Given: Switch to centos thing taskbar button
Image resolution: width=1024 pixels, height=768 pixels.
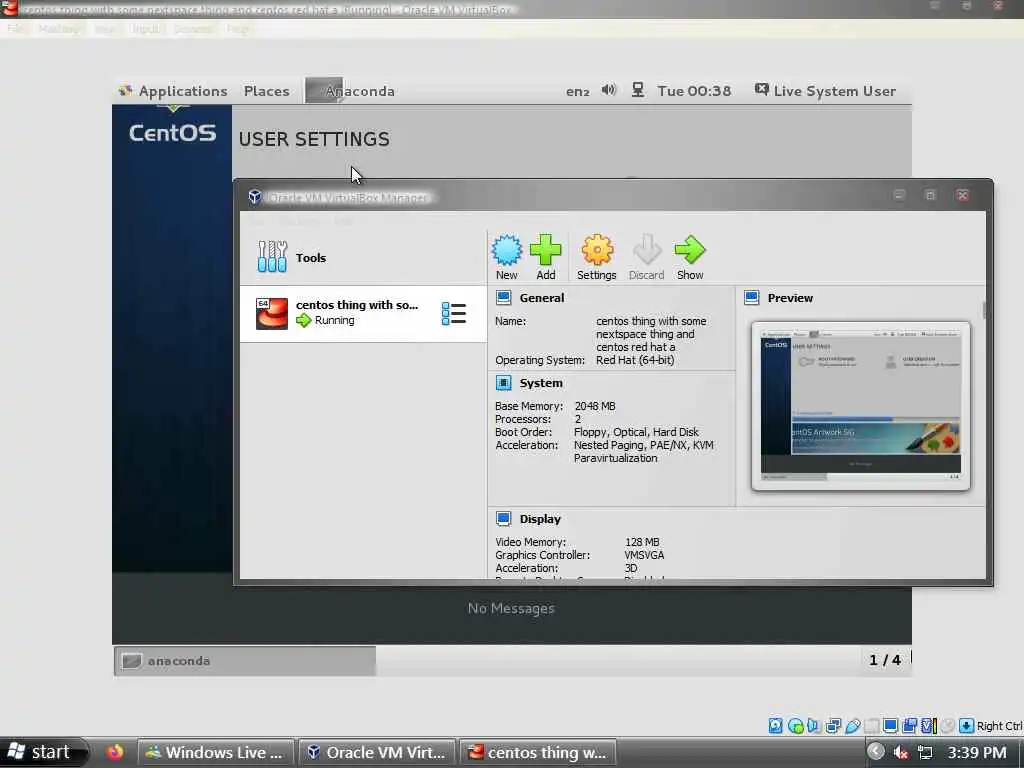Looking at the screenshot, I should [538, 752].
